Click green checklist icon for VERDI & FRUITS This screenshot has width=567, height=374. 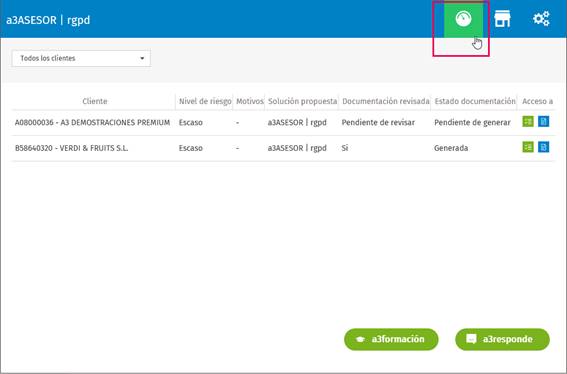[x=528, y=147]
